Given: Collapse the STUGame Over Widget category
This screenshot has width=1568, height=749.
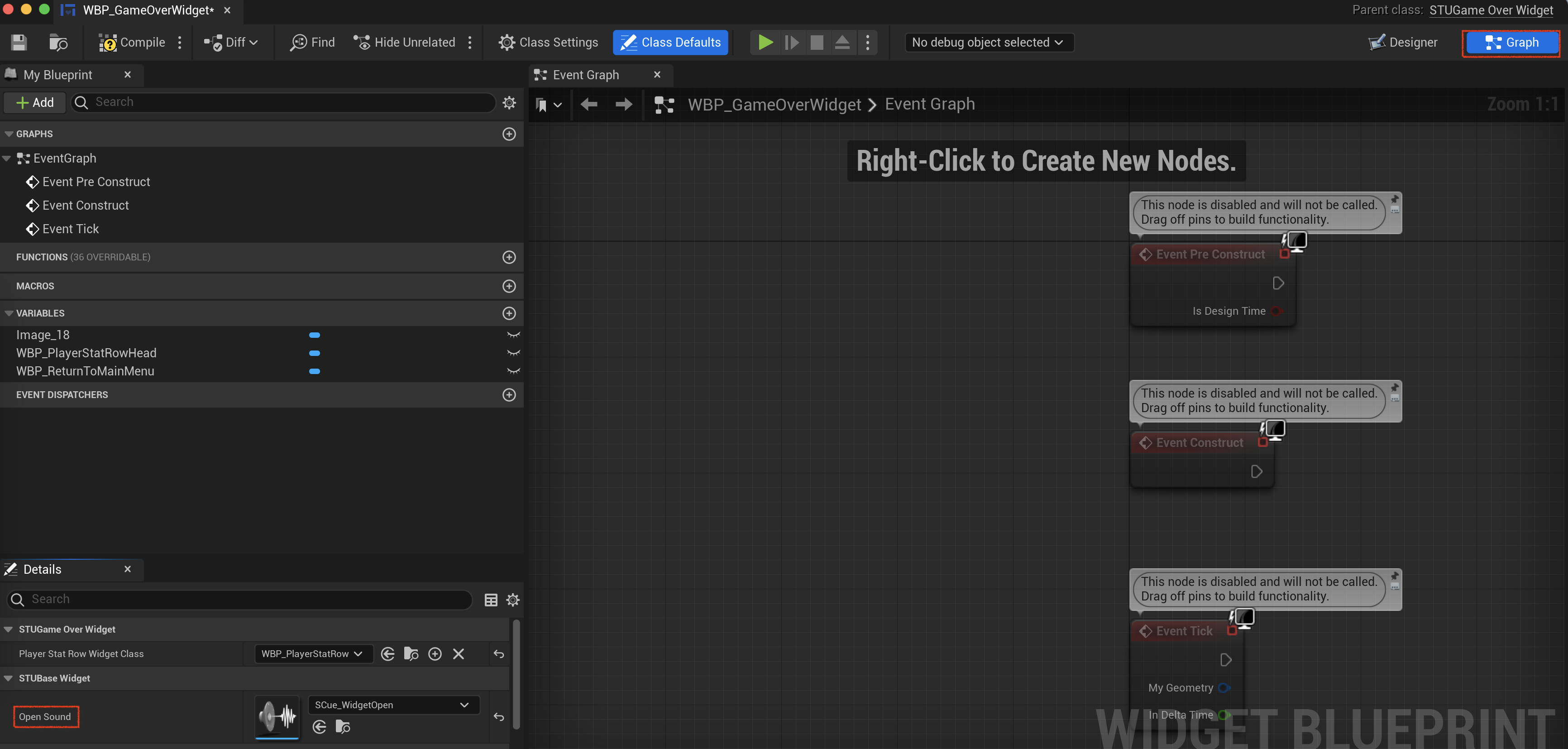Looking at the screenshot, I should tap(9, 629).
